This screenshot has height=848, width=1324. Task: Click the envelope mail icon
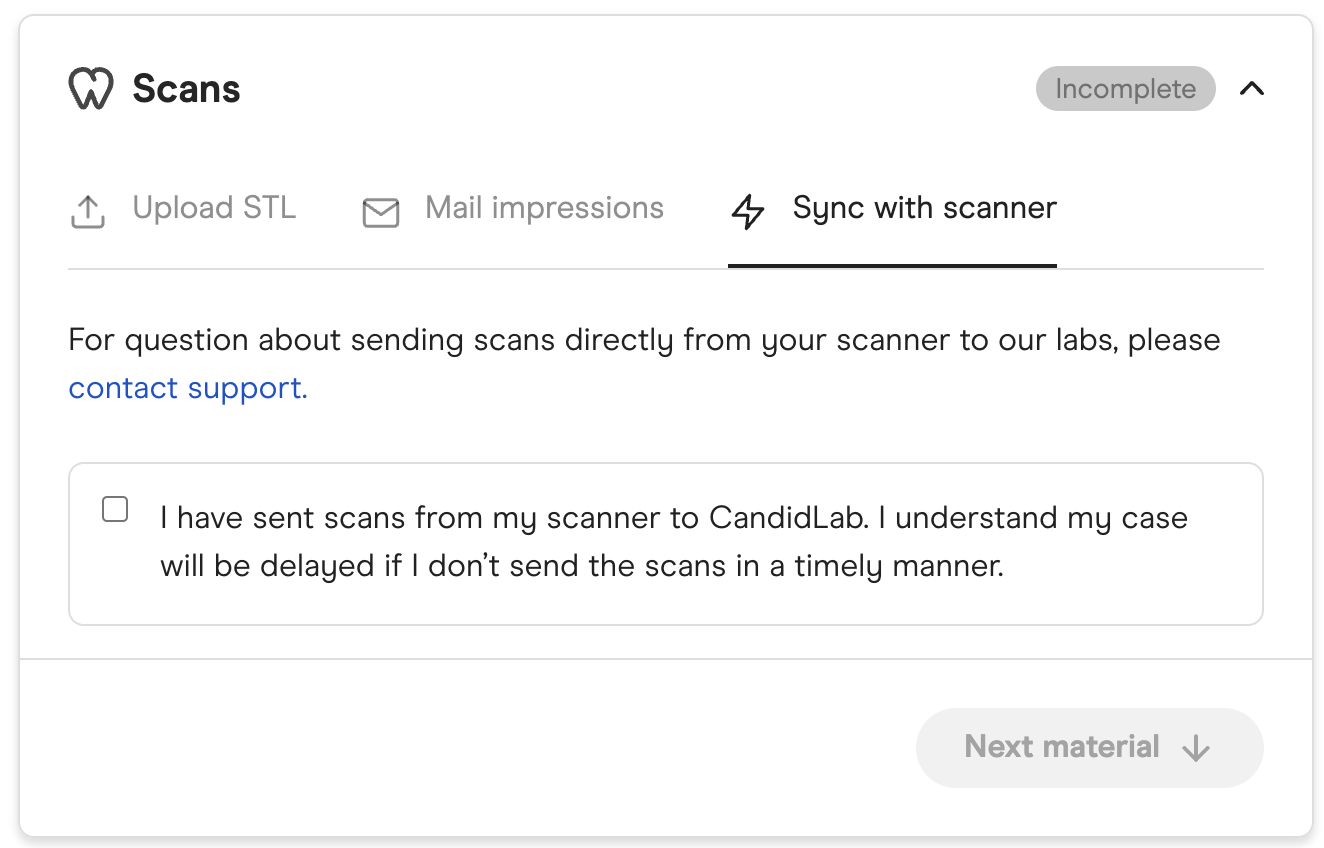click(x=380, y=212)
